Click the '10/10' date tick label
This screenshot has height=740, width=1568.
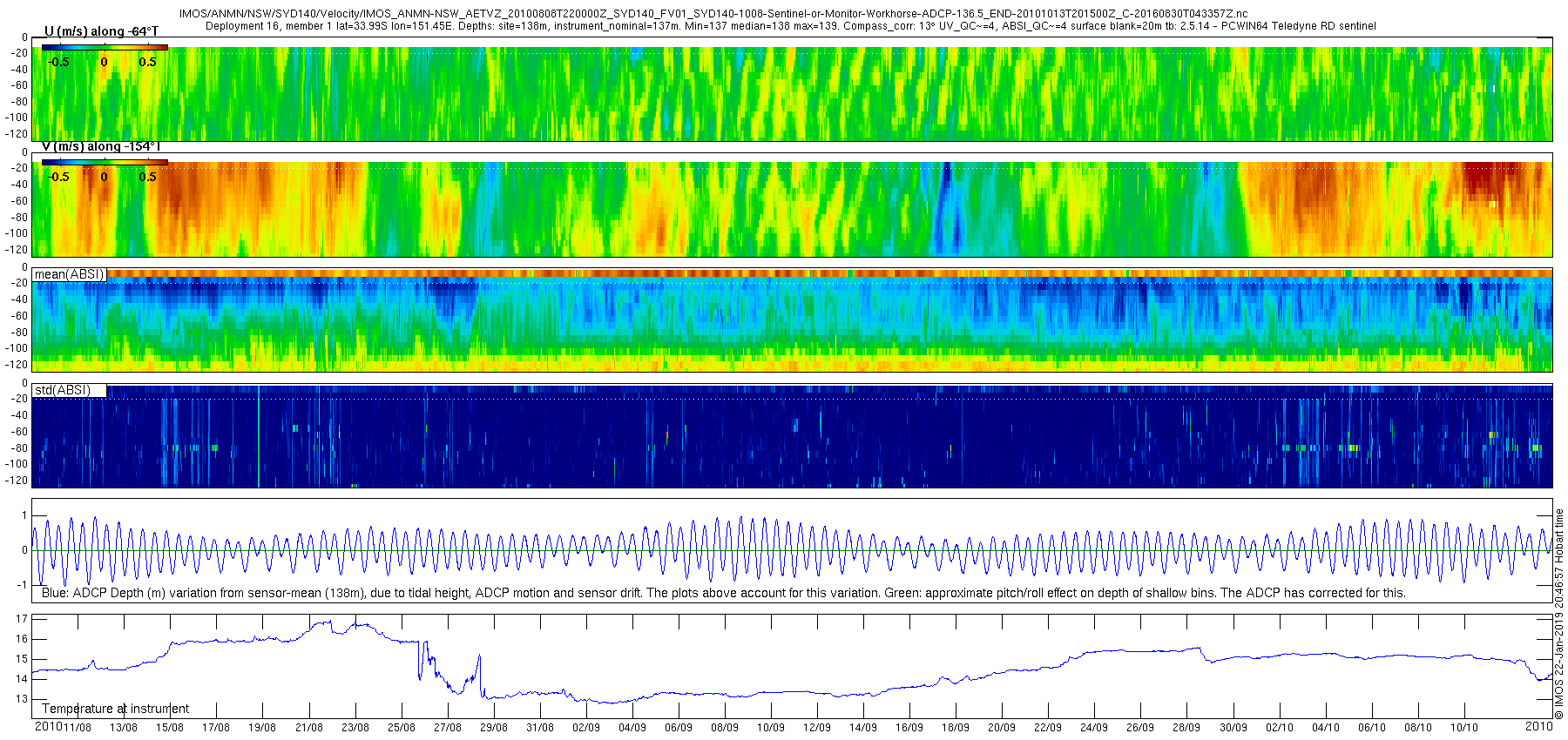tap(1463, 728)
